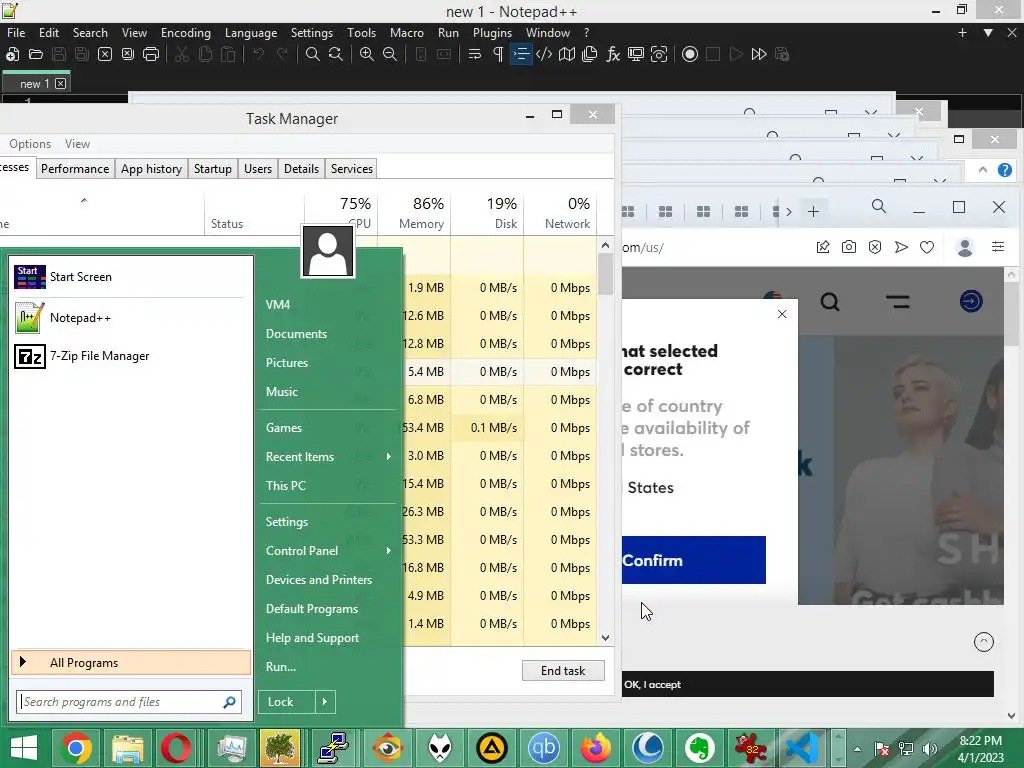Open the Language menu in Notepad++
1024x768 pixels.
click(x=251, y=33)
